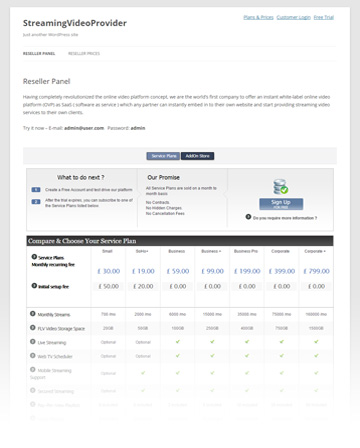Click the Monthly Streams row label

54,315
